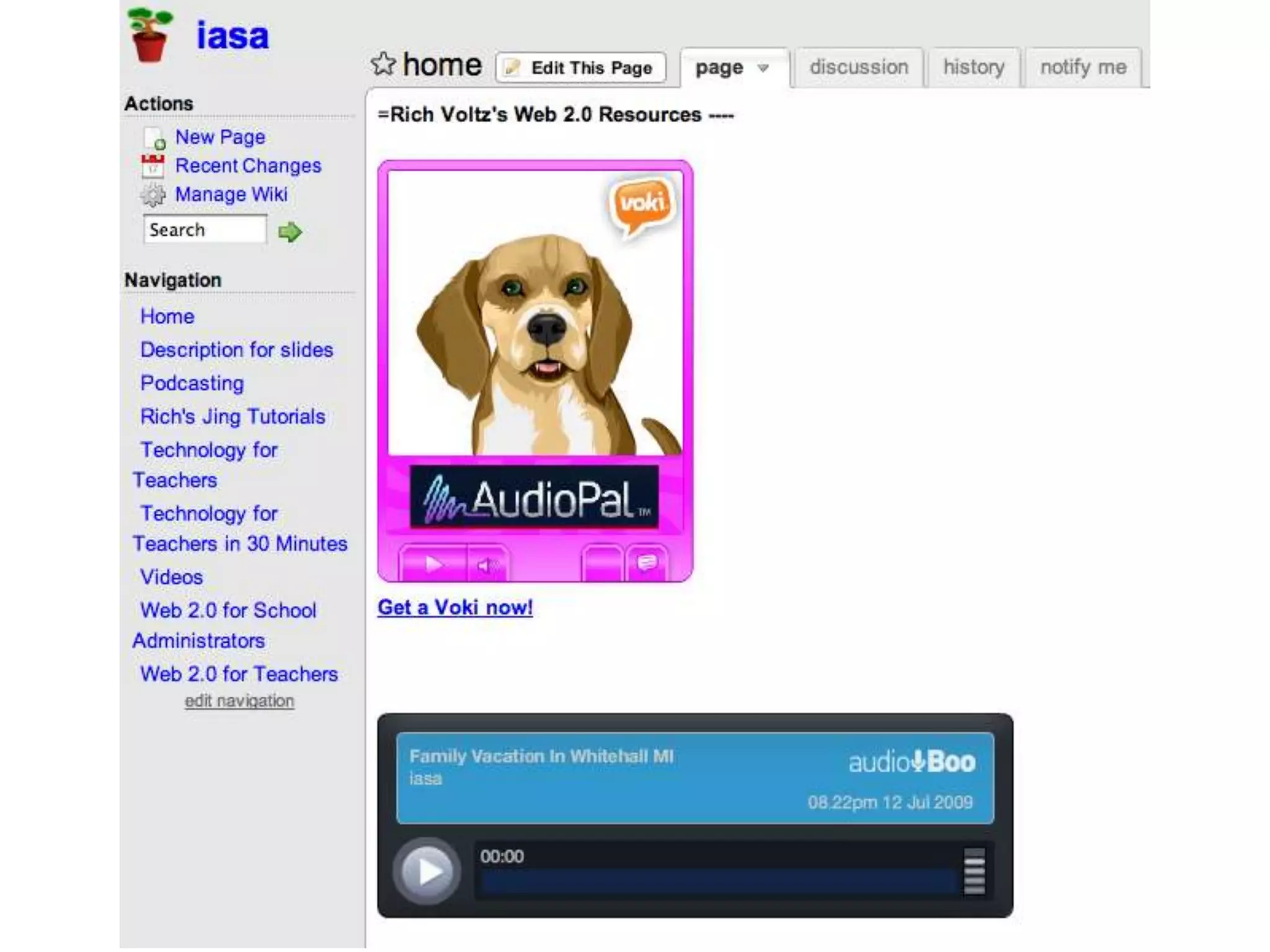Screen dimensions: 1270x952
Task: Go to Home in navigation
Action: tap(167, 316)
